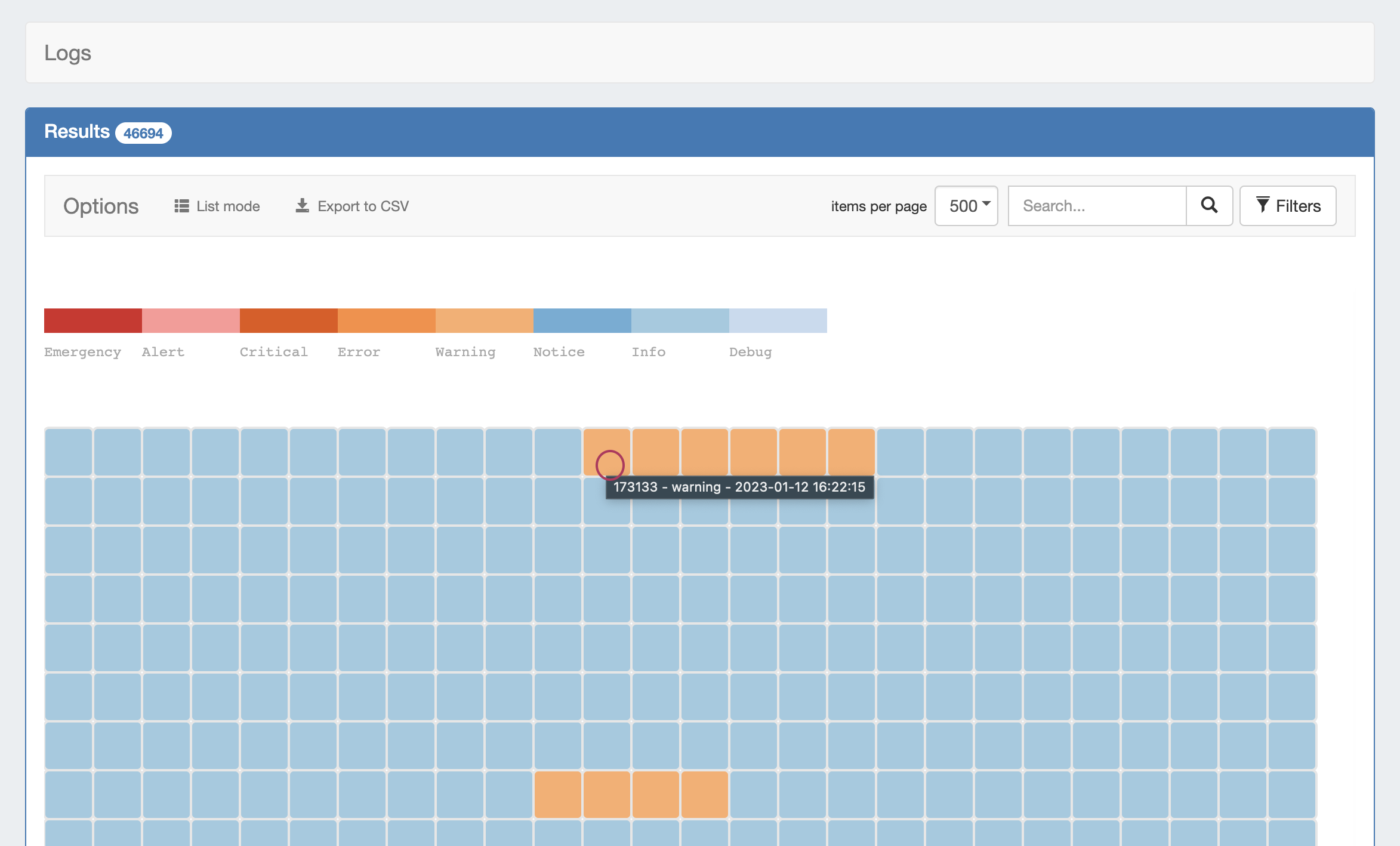Click the Export to CSV download icon
The height and width of the screenshot is (846, 1400).
point(303,206)
